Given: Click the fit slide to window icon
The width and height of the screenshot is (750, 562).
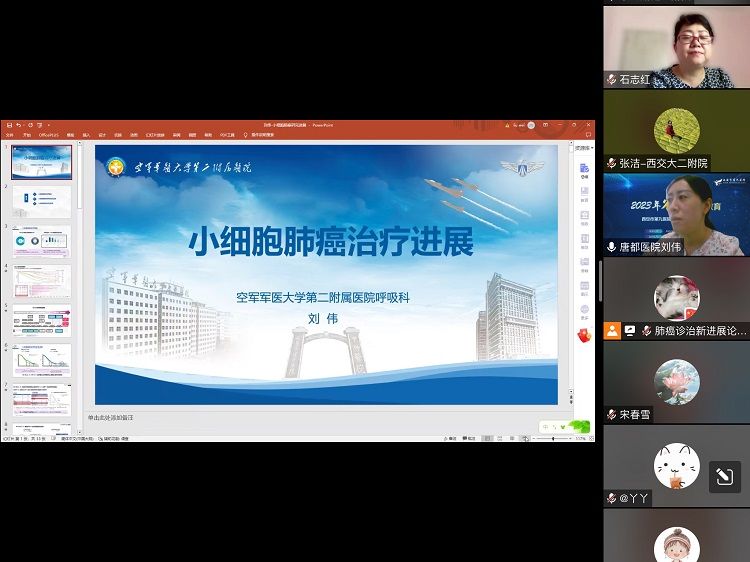Looking at the screenshot, I should (591, 438).
